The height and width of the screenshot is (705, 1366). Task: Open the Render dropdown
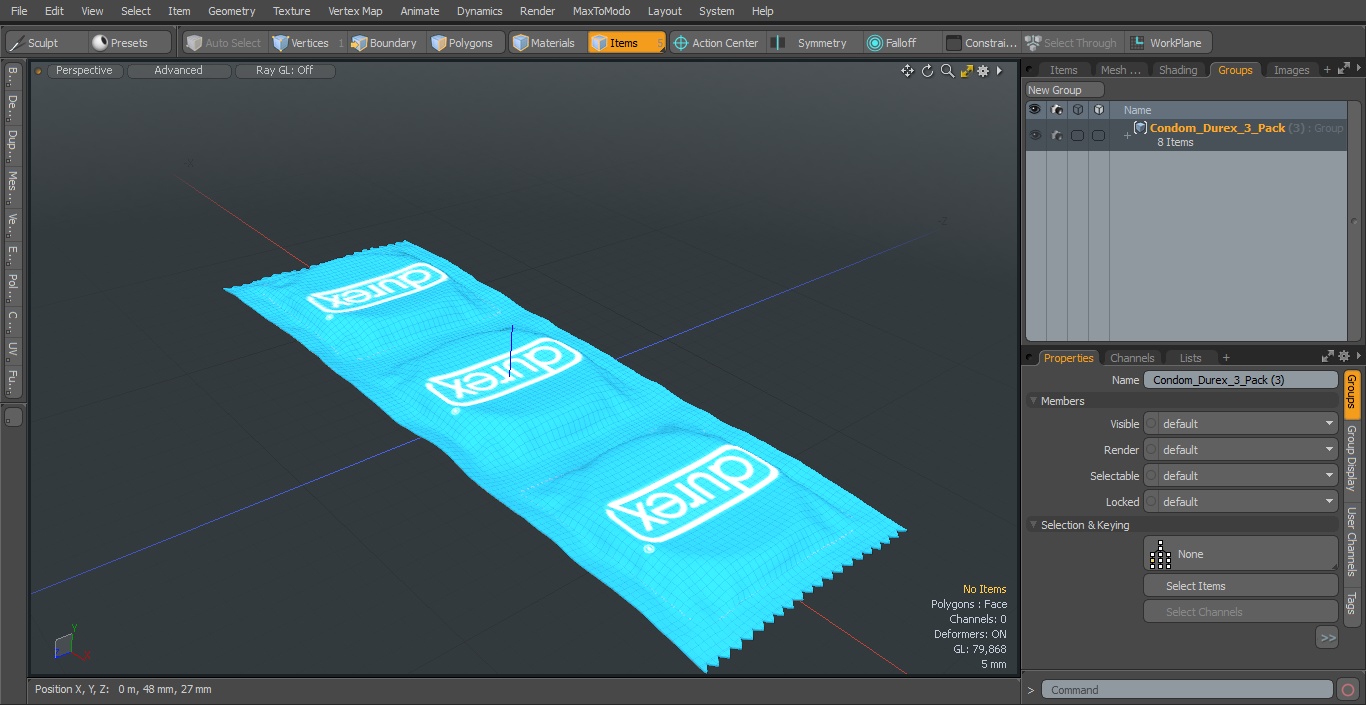click(1248, 450)
